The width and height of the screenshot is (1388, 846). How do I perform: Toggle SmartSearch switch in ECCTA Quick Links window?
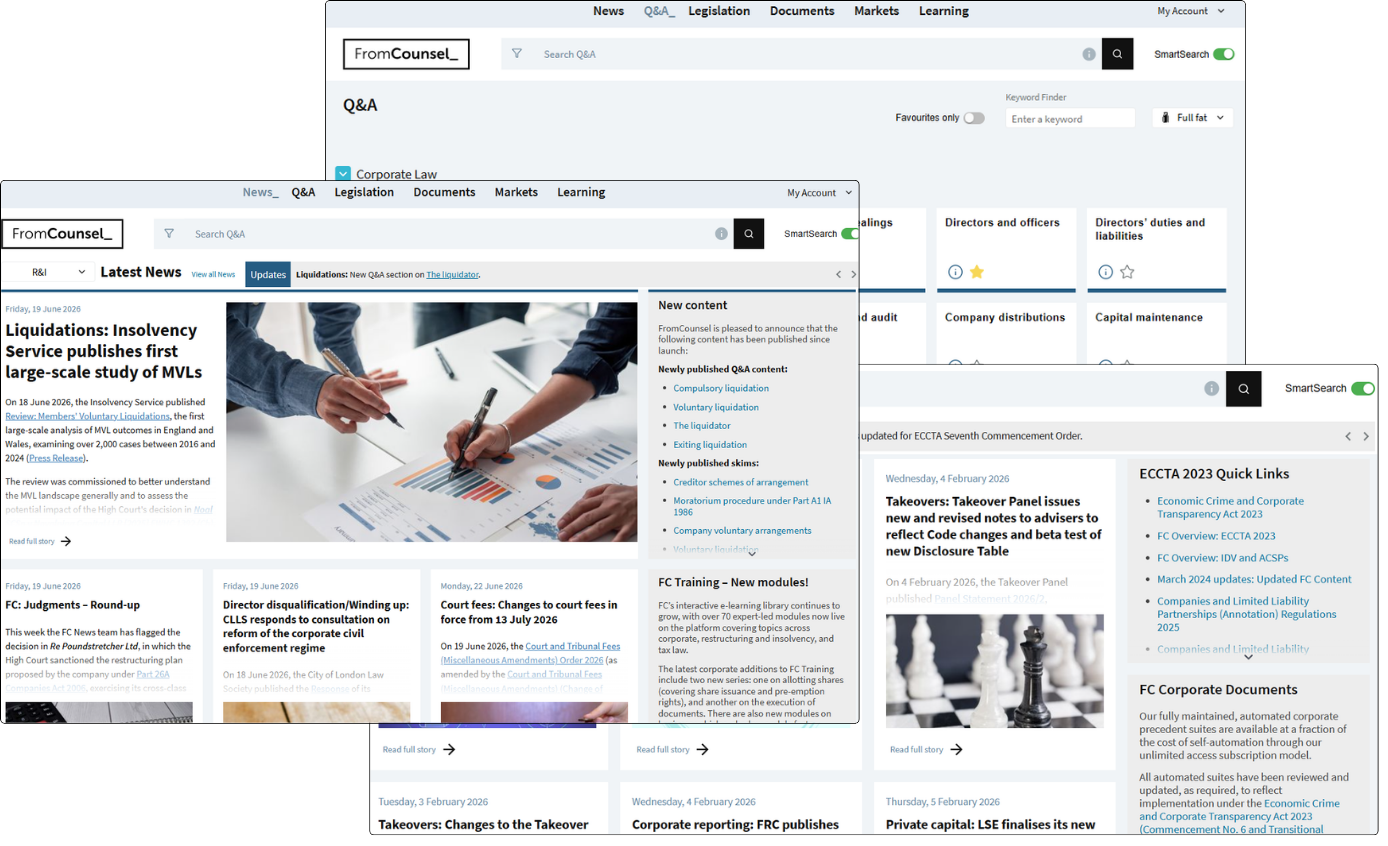pyautogui.click(x=1363, y=389)
